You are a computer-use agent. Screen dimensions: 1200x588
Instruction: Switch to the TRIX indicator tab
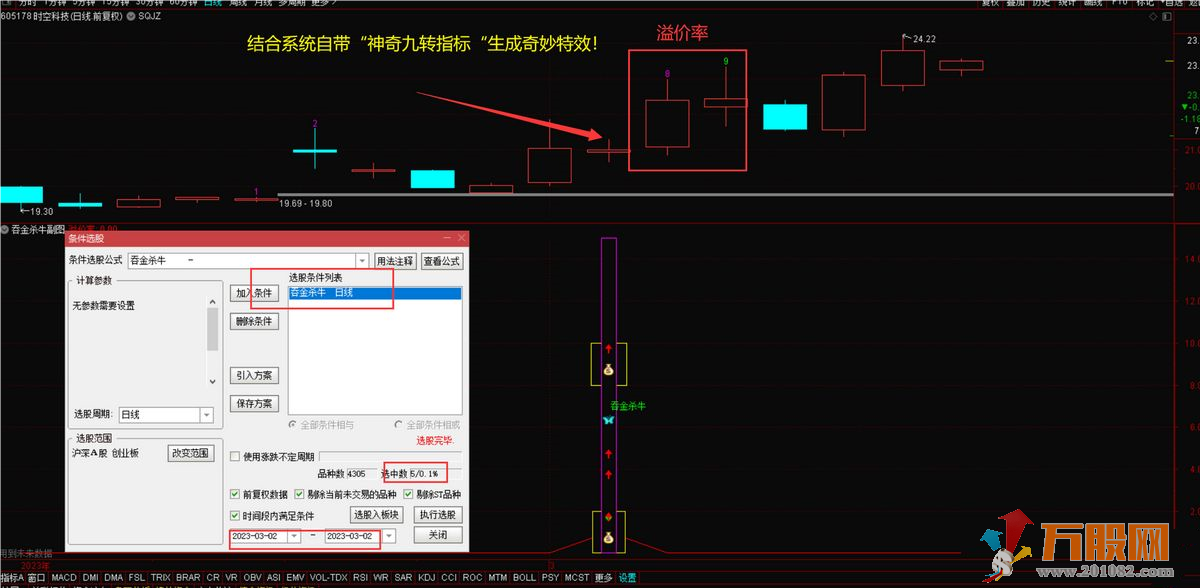click(161, 578)
